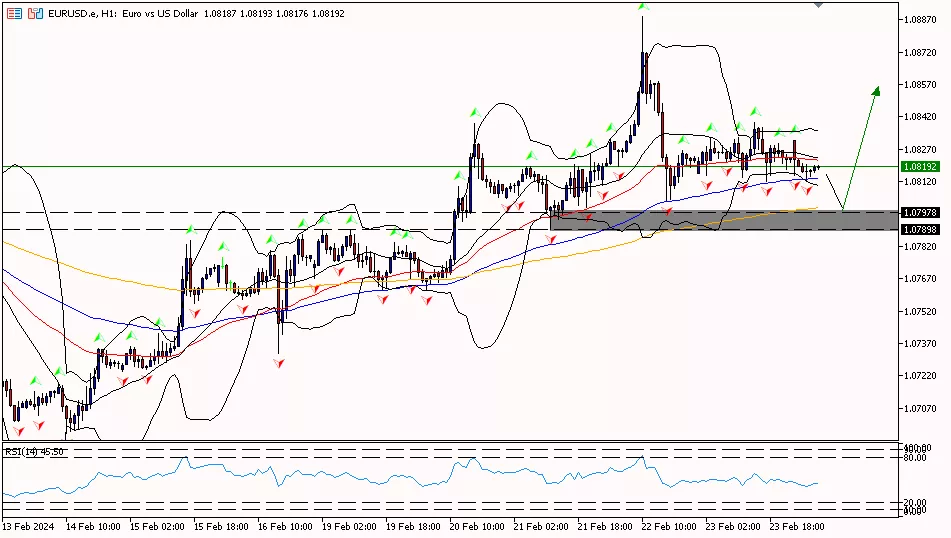Image resolution: width=951 pixels, height=538 pixels.
Task: Click the green upward forecast arrow head
Action: pyautogui.click(x=876, y=91)
